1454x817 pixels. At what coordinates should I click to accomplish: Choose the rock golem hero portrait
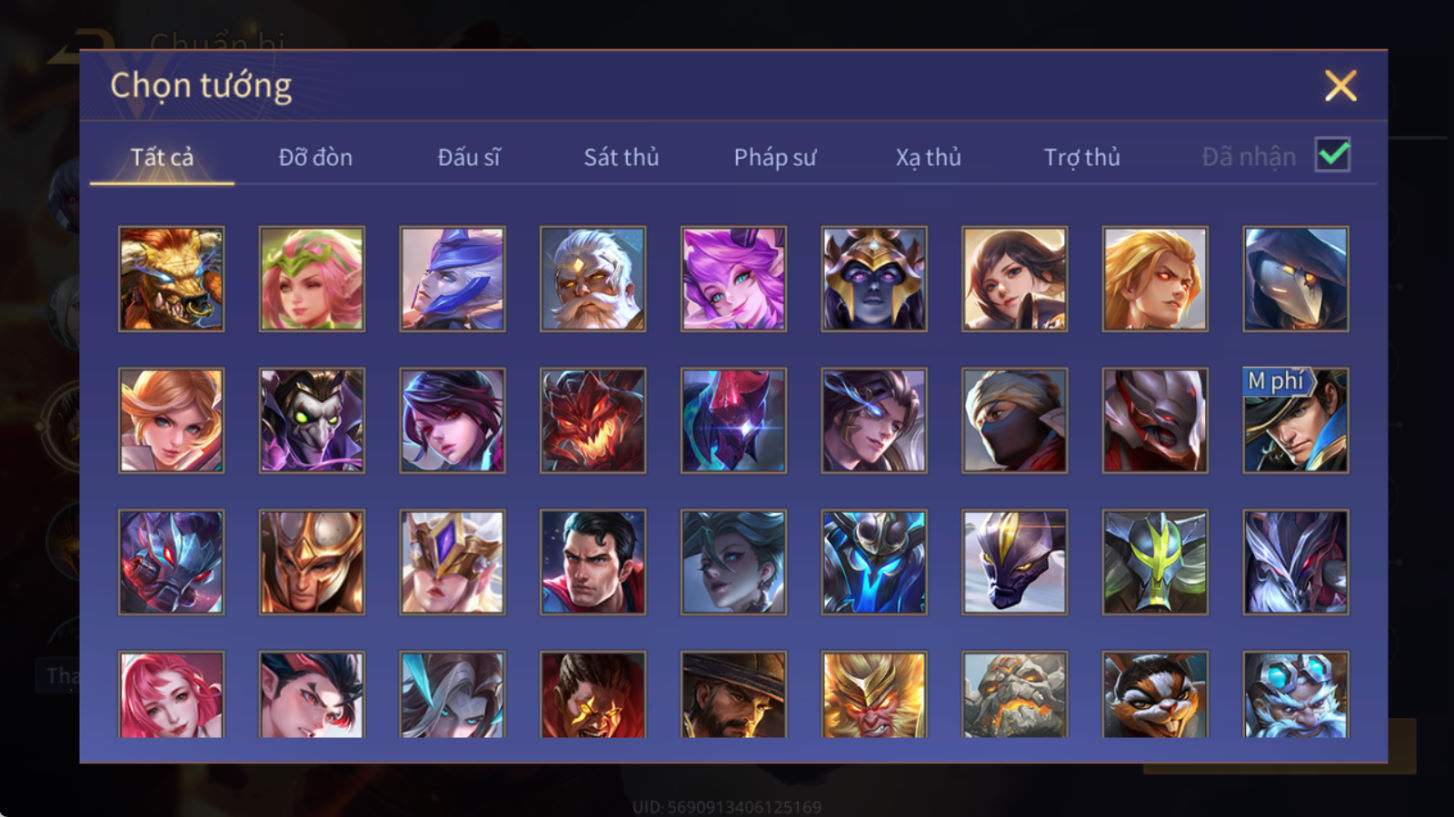tap(1015, 694)
